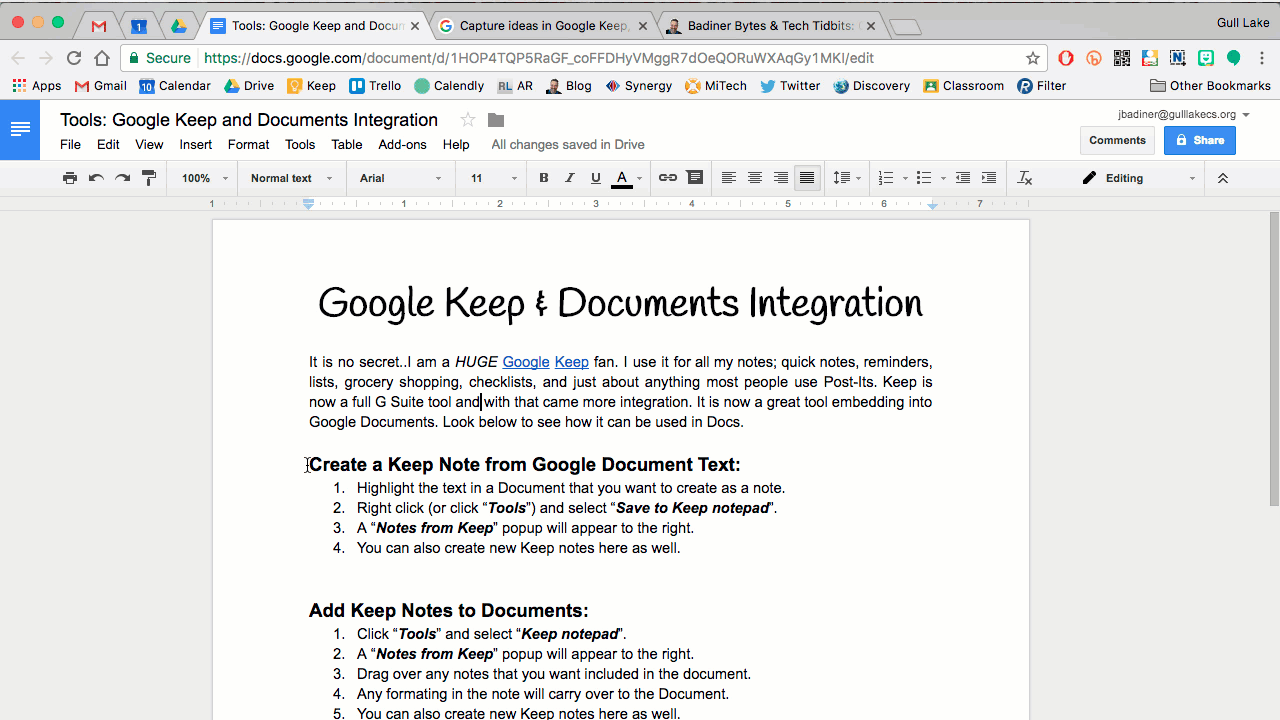1280x720 pixels.
Task: Open the File menu
Action: pyautogui.click(x=70, y=145)
